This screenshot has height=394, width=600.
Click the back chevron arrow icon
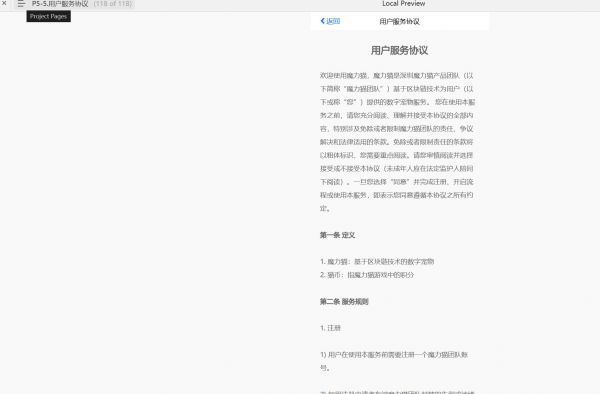click(323, 21)
